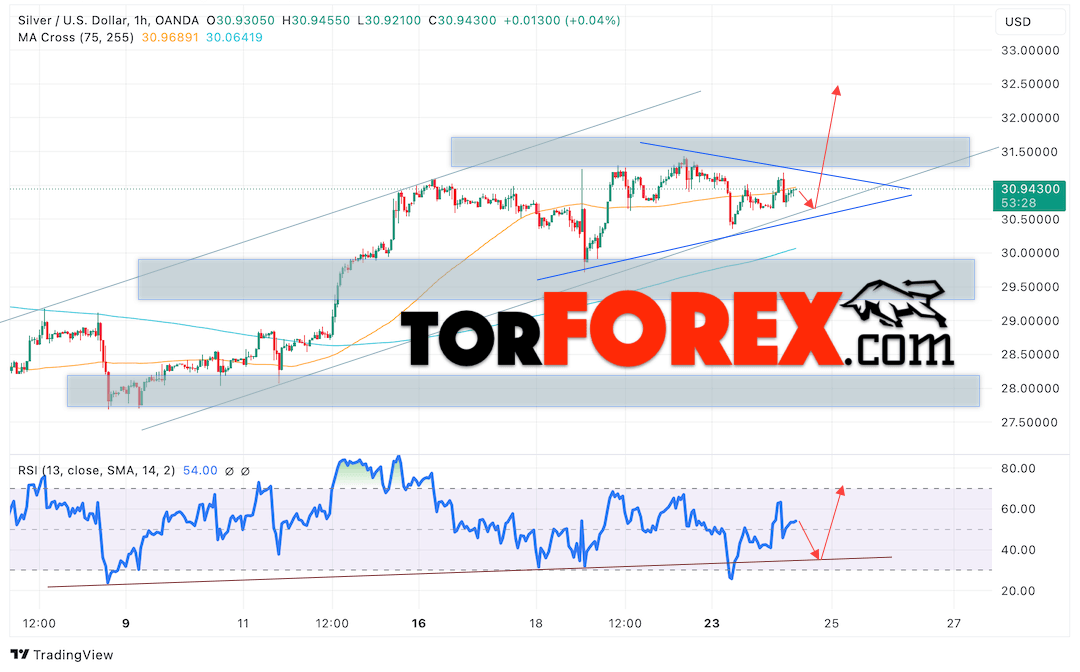Image resolution: width=1080 pixels, height=672 pixels.
Task: Click date label 11 on time axis
Action: (242, 623)
